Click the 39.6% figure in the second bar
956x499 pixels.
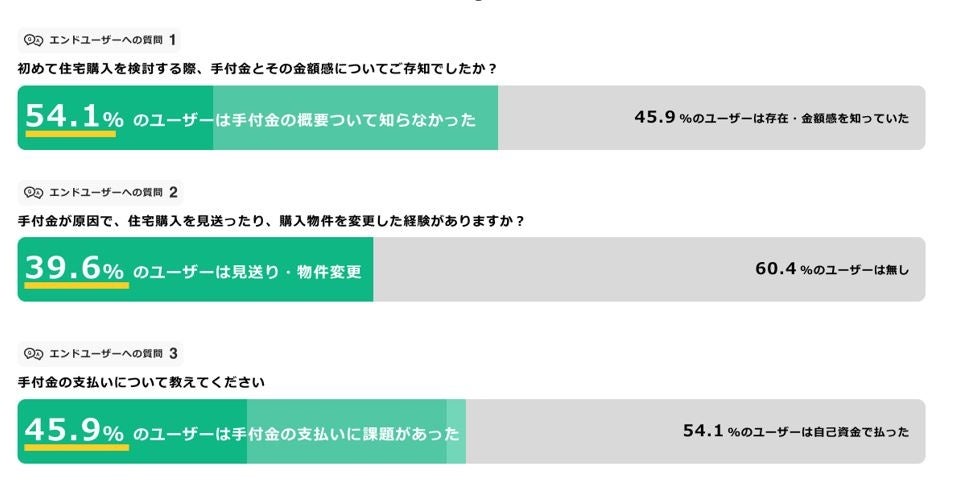[x=74, y=270]
